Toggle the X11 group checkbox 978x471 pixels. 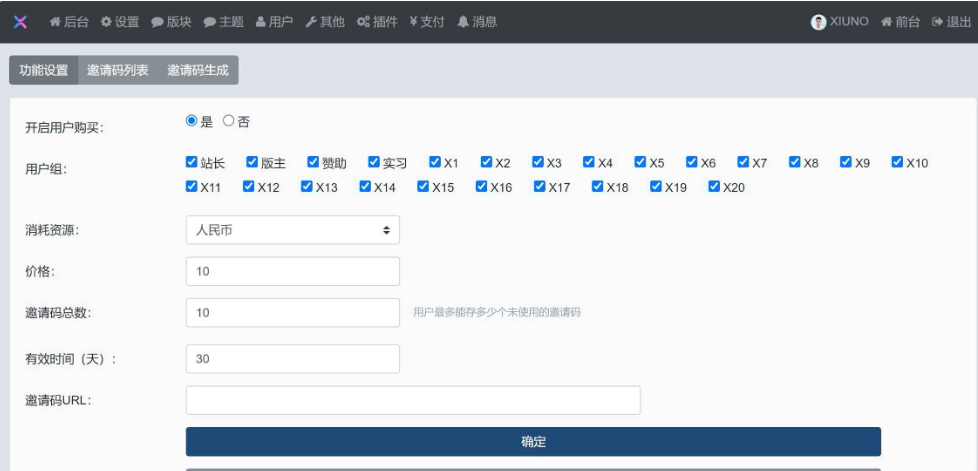pos(191,186)
